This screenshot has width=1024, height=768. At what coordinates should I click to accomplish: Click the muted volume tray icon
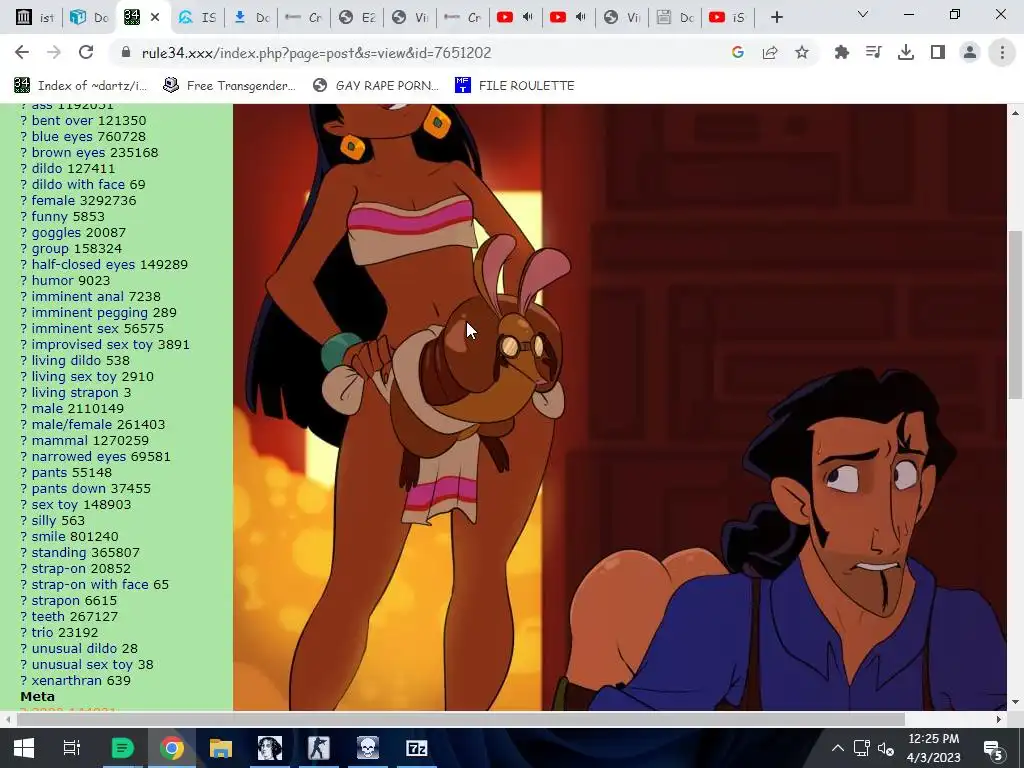886,748
